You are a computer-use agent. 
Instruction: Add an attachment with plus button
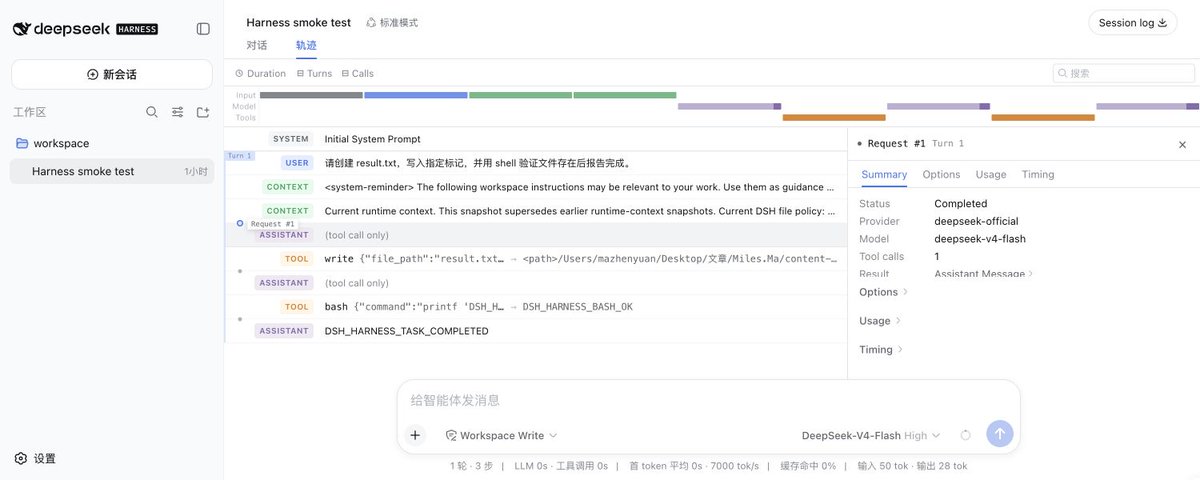click(x=416, y=435)
